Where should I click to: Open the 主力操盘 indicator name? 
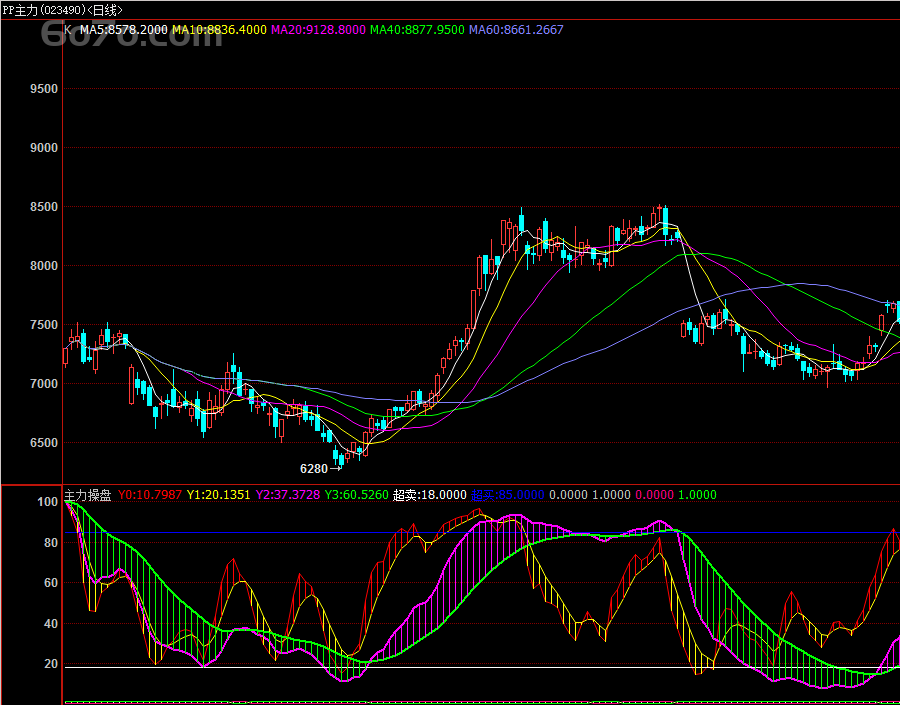pyautogui.click(x=88, y=494)
